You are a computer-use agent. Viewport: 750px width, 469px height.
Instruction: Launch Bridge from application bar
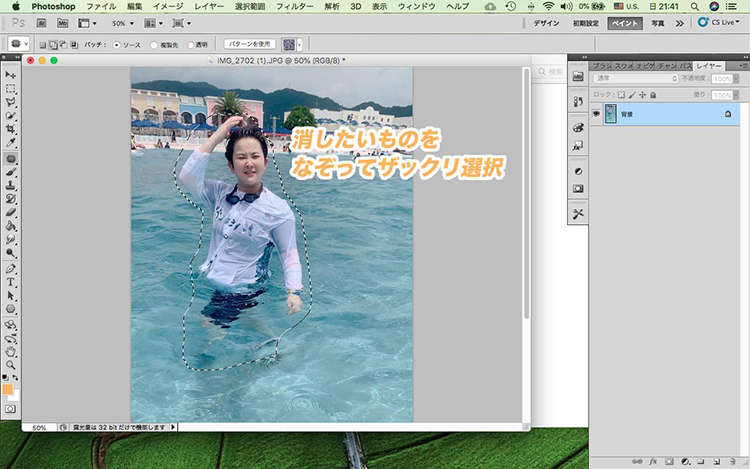pyautogui.click(x=42, y=23)
